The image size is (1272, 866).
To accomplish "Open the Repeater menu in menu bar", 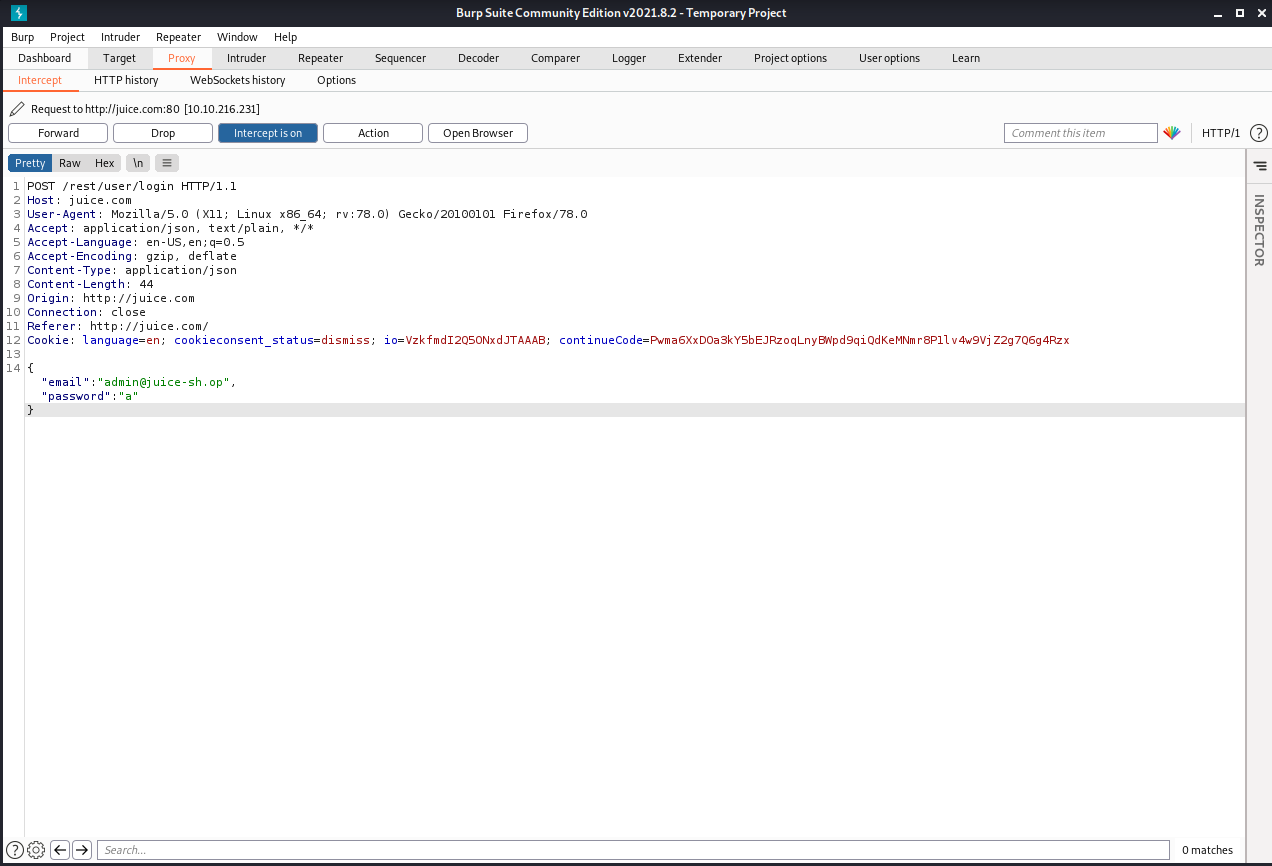I will pos(178,37).
